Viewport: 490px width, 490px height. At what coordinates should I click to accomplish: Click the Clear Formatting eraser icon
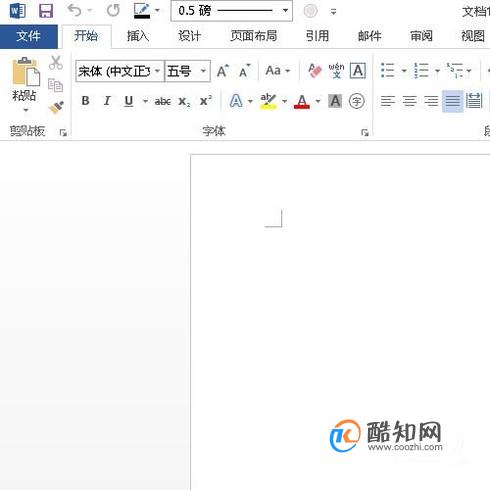tap(315, 71)
